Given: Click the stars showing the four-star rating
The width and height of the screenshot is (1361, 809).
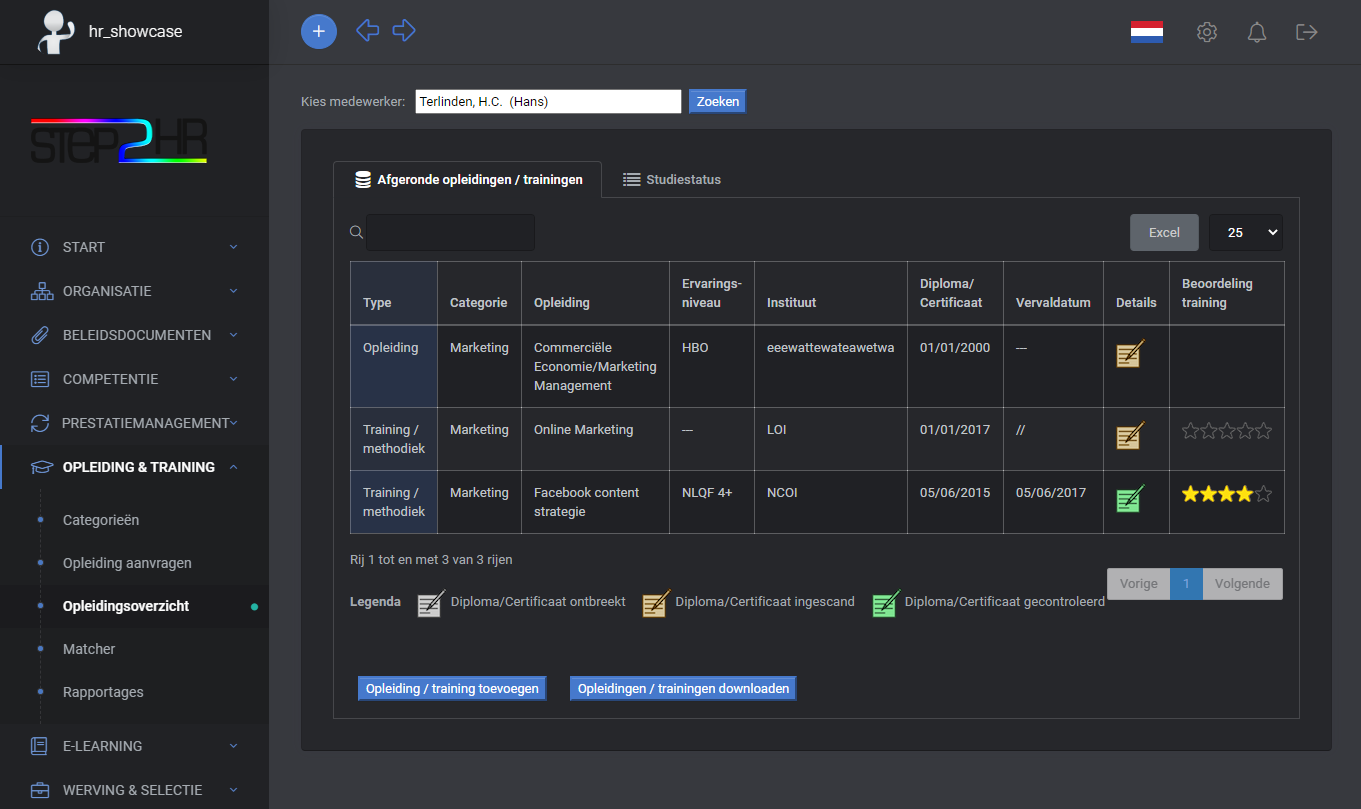Looking at the screenshot, I should point(1226,493).
